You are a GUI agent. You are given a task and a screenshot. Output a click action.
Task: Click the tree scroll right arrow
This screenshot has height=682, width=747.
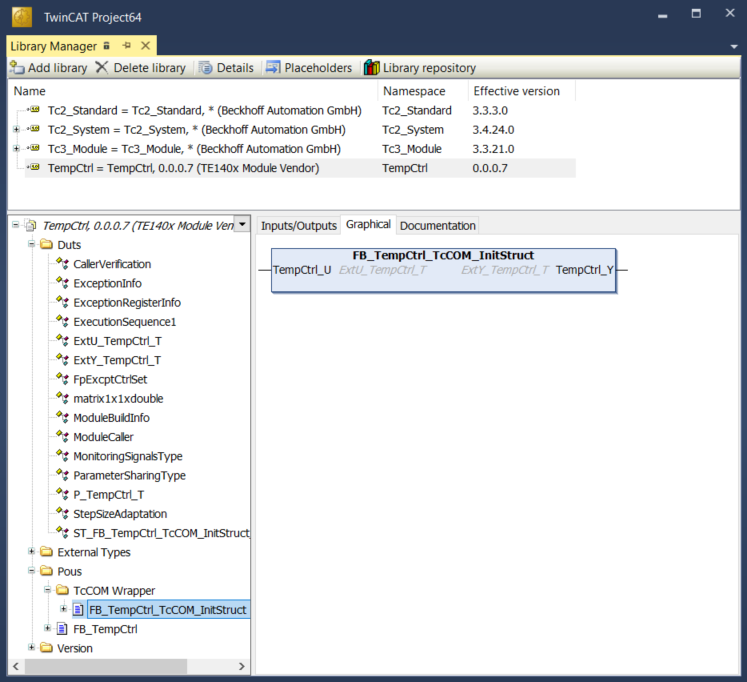pyautogui.click(x=242, y=666)
